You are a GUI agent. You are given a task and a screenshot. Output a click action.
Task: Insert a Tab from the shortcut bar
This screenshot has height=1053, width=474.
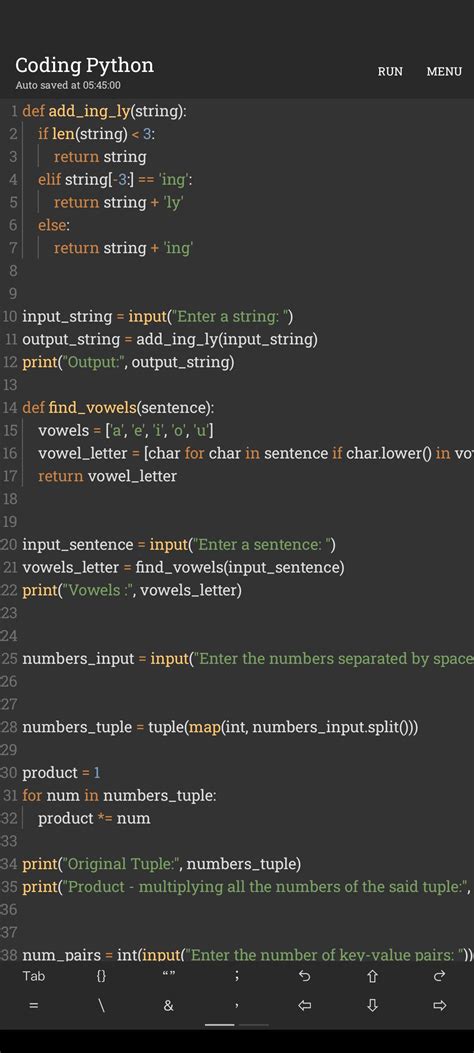click(34, 976)
